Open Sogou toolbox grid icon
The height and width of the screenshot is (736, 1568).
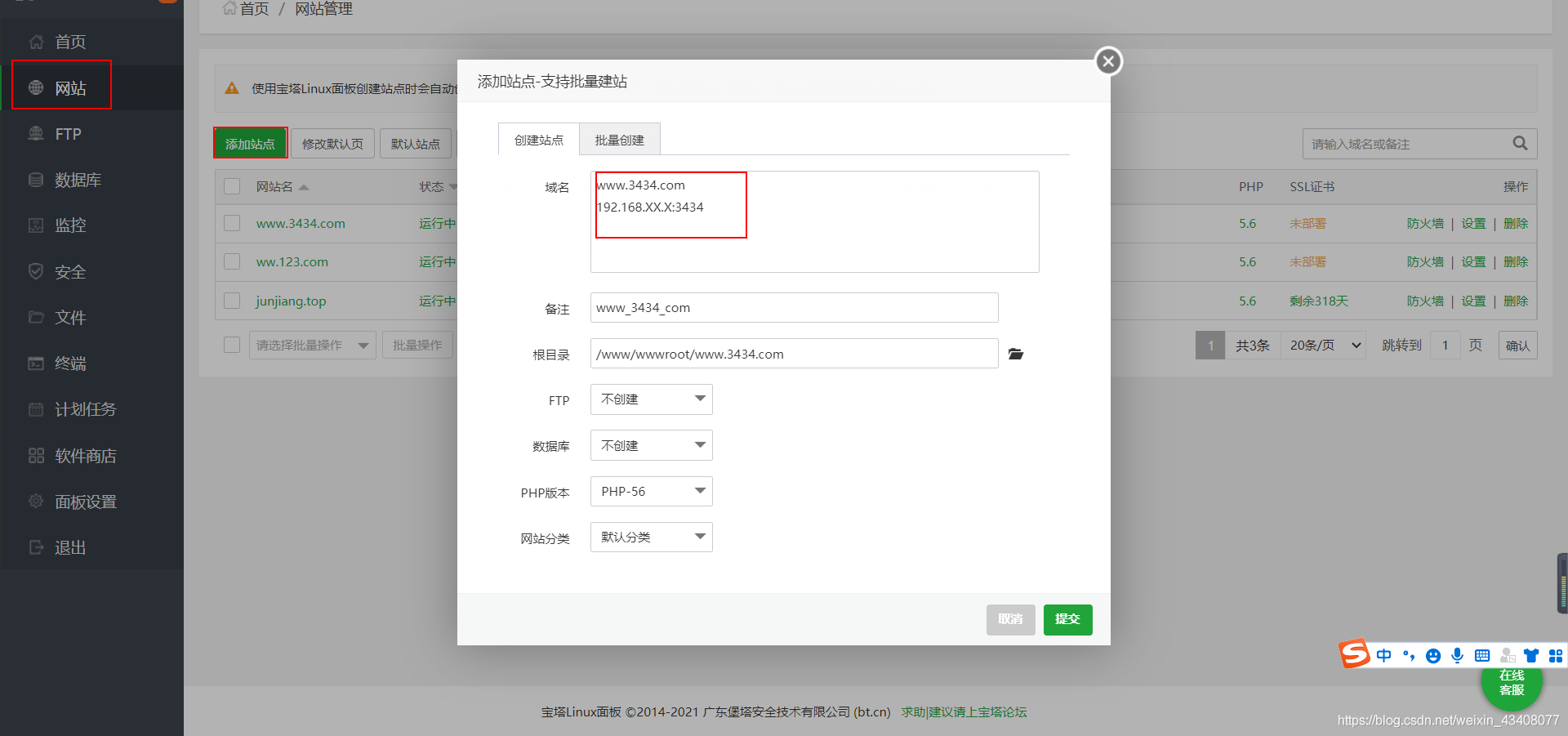tap(1556, 655)
